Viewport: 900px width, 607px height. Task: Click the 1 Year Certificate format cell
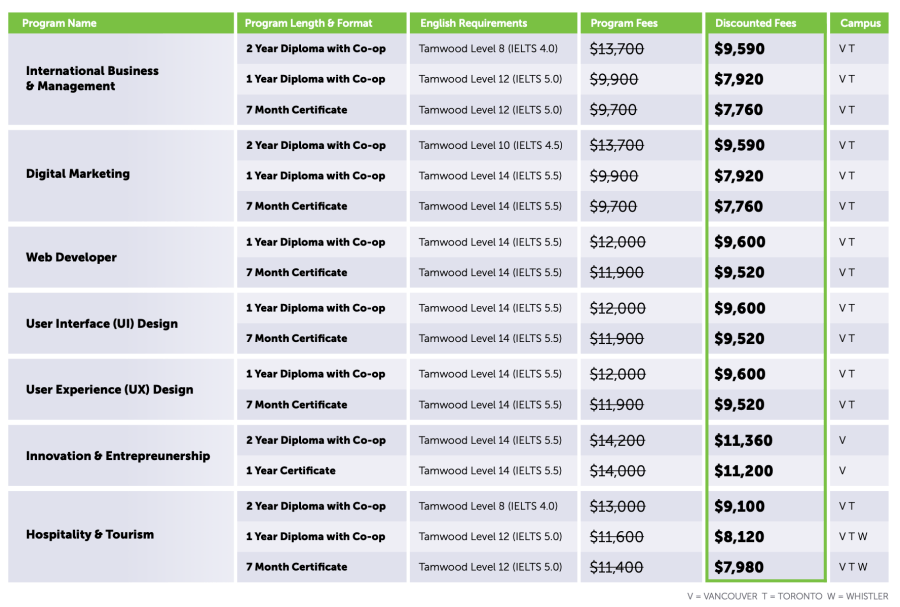pyautogui.click(x=291, y=471)
